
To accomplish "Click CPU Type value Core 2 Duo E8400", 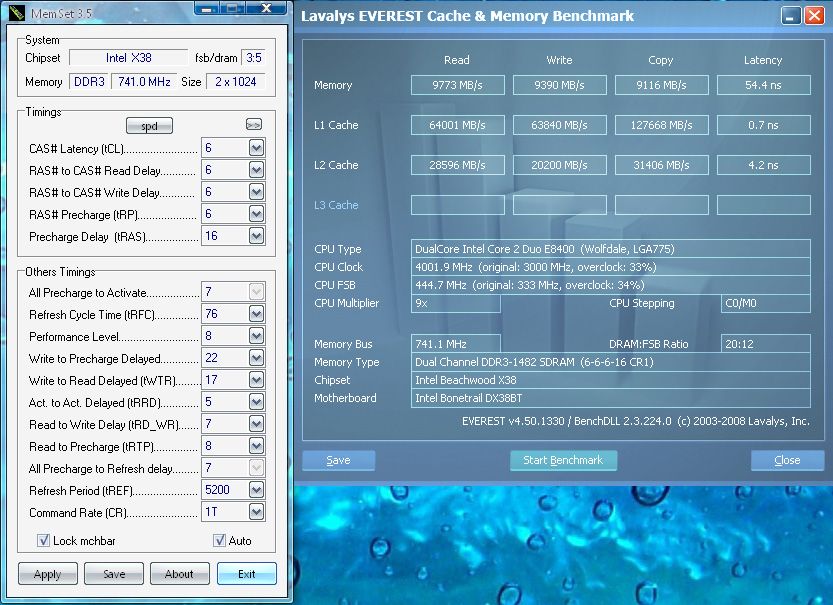I will 610,249.
